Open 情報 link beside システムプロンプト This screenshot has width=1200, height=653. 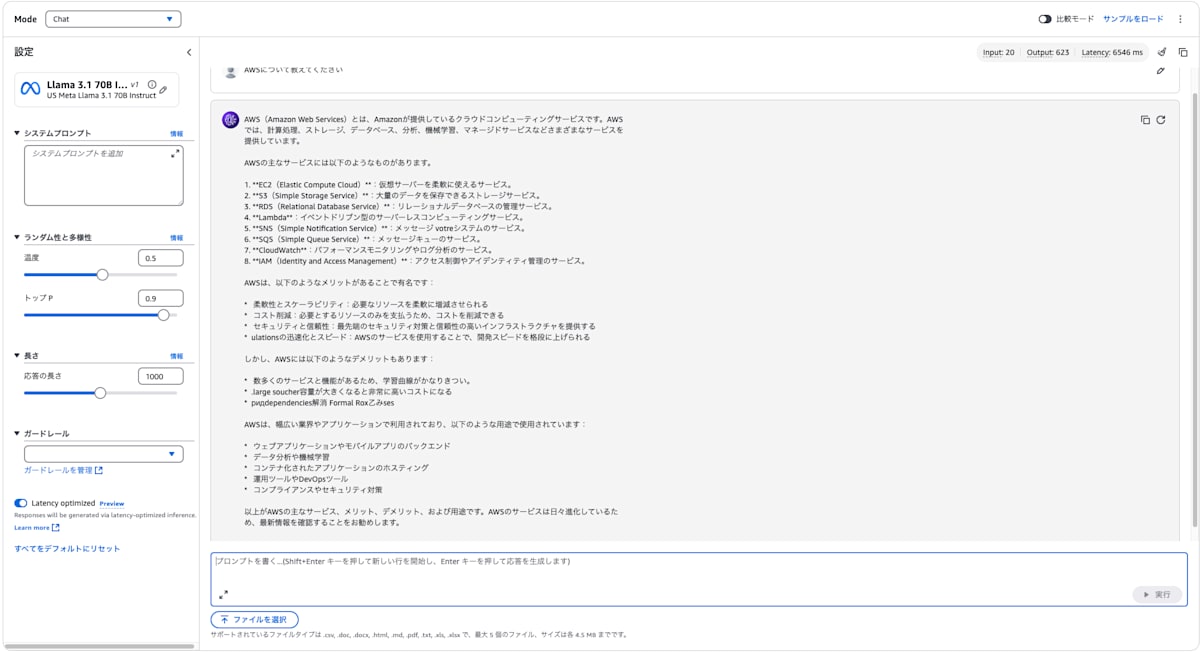176,133
